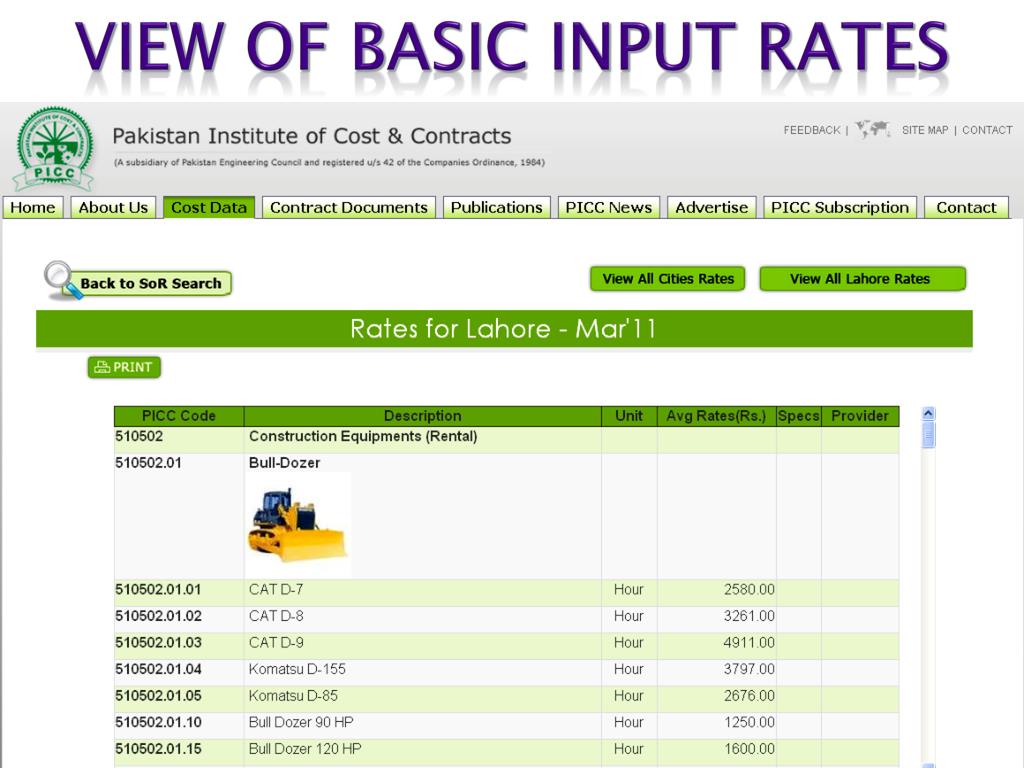Image resolution: width=1024 pixels, height=768 pixels.
Task: Go to Contract Documents tab
Action: tap(349, 207)
